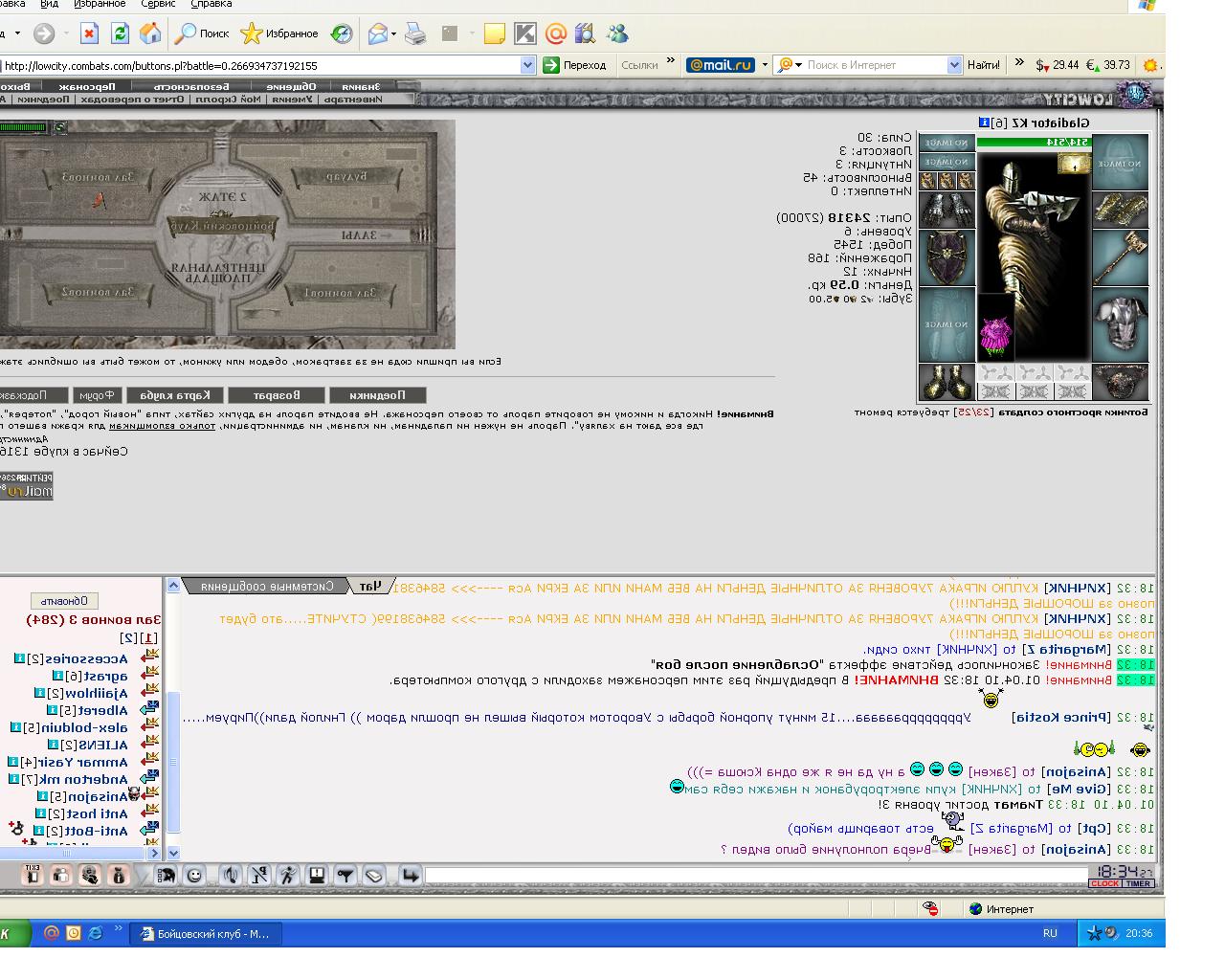Click the orange @ toolbar icon
The width and height of the screenshot is (1225, 980).
pyautogui.click(x=556, y=34)
